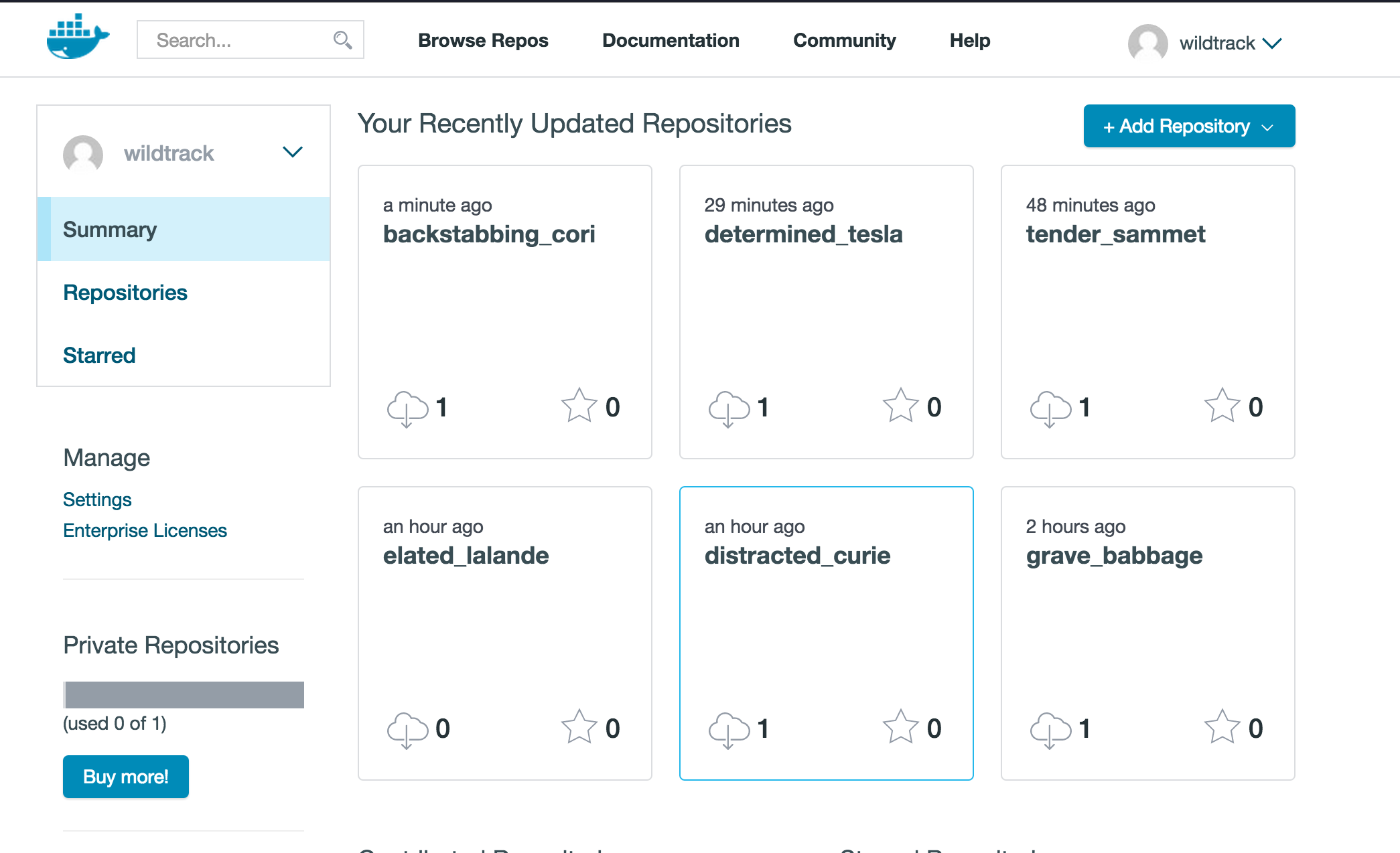Click the grave_babbage star icon

(x=1222, y=727)
